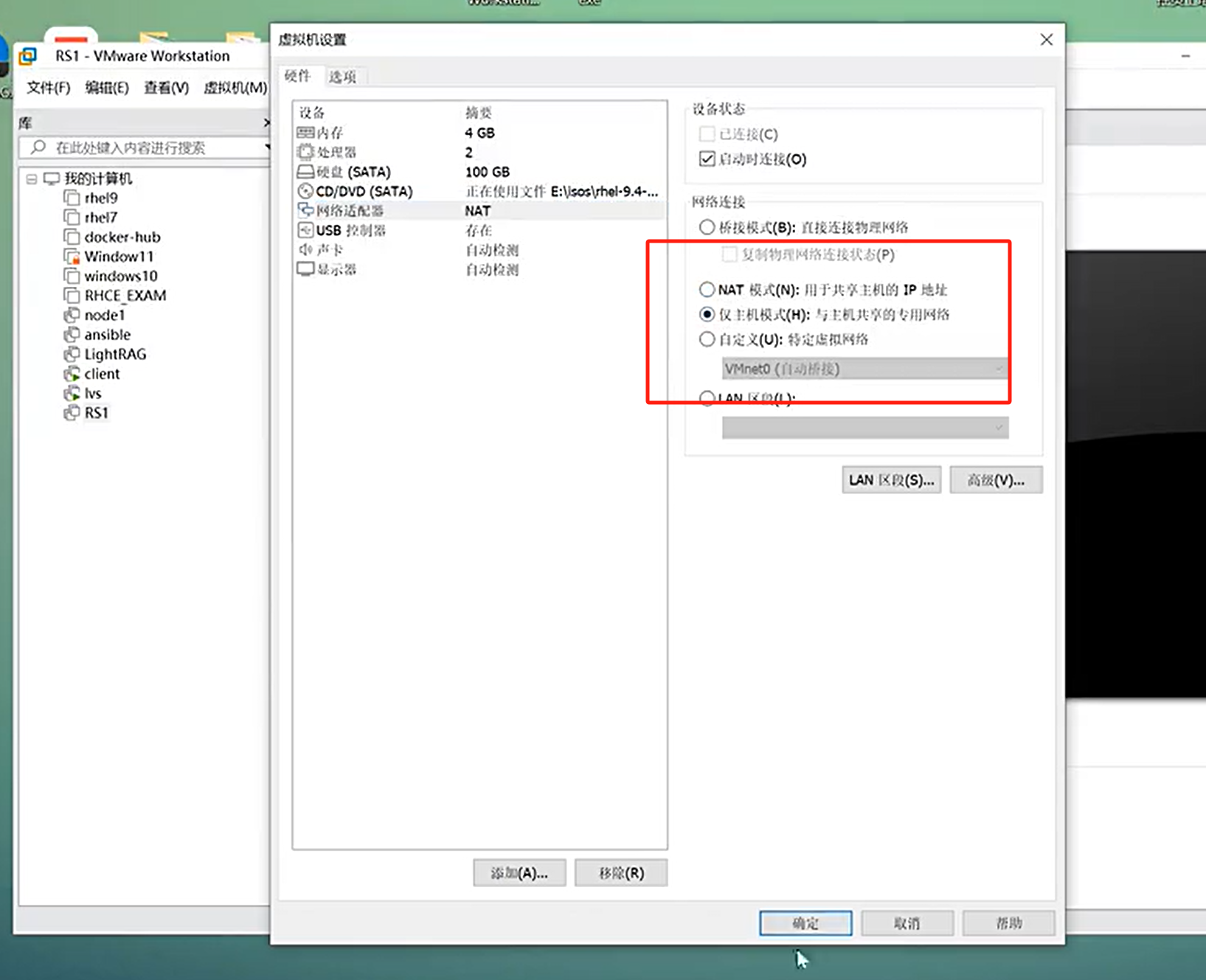Image resolution: width=1206 pixels, height=980 pixels.
Task: Click the Window11 VM icon
Action: tap(72, 257)
